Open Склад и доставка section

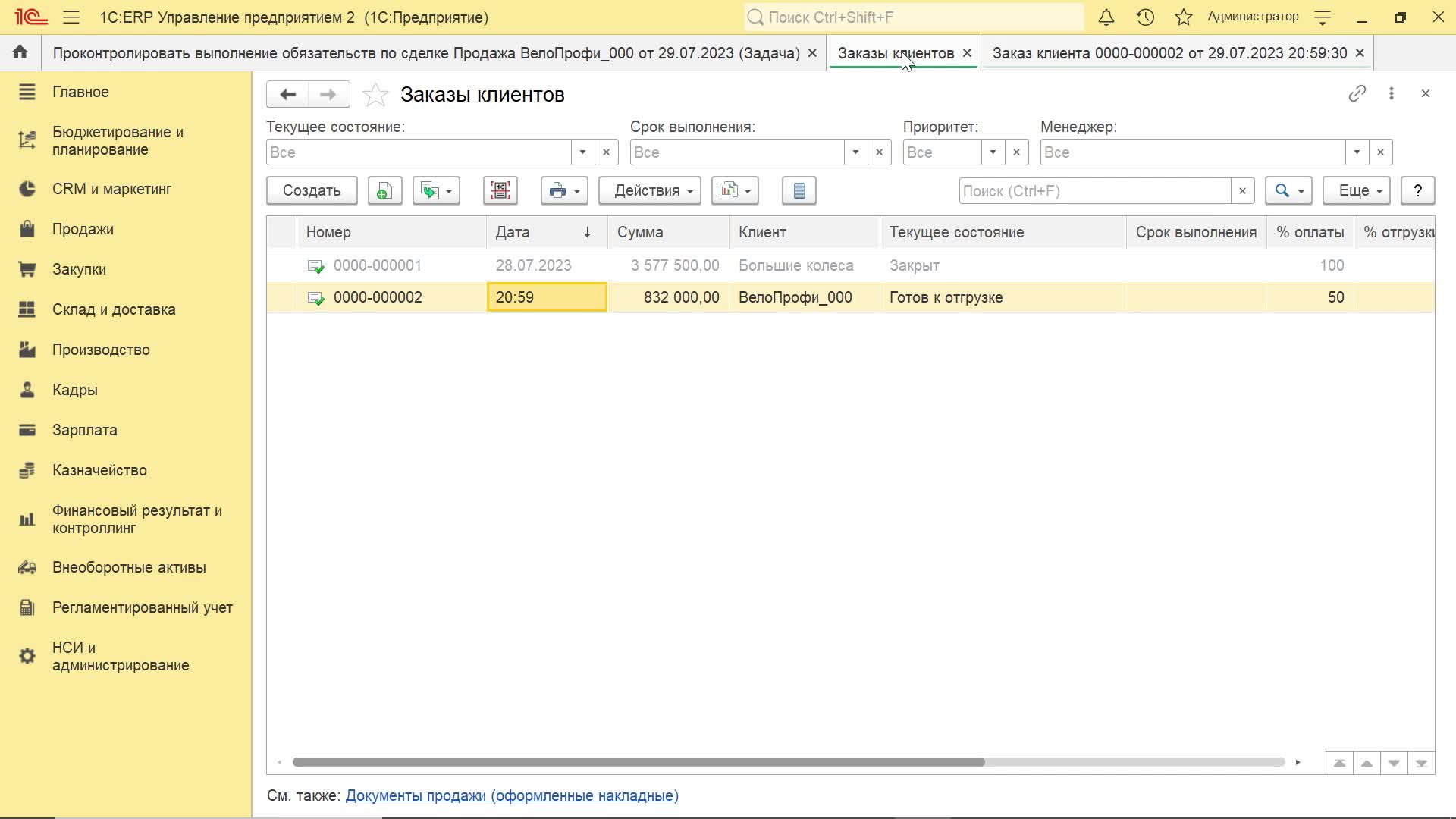pos(126,309)
